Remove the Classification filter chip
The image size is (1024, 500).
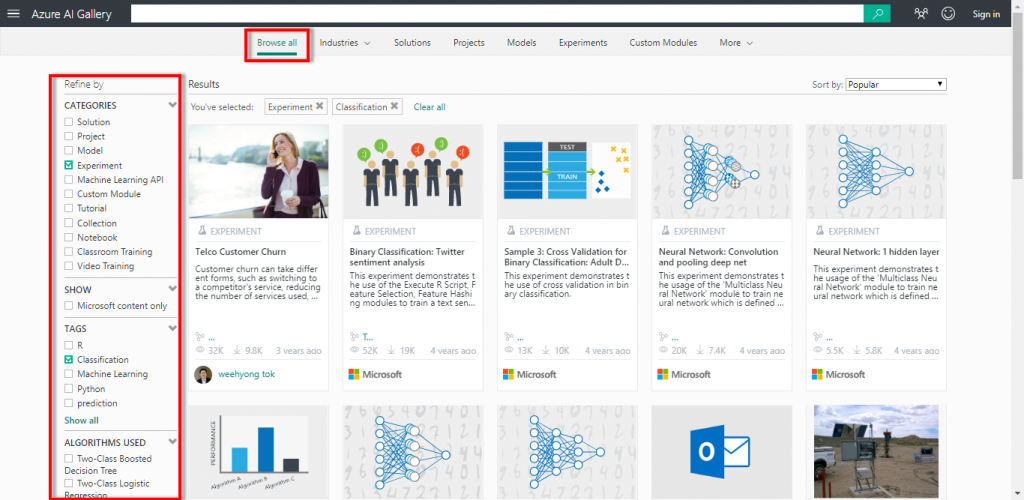(394, 106)
